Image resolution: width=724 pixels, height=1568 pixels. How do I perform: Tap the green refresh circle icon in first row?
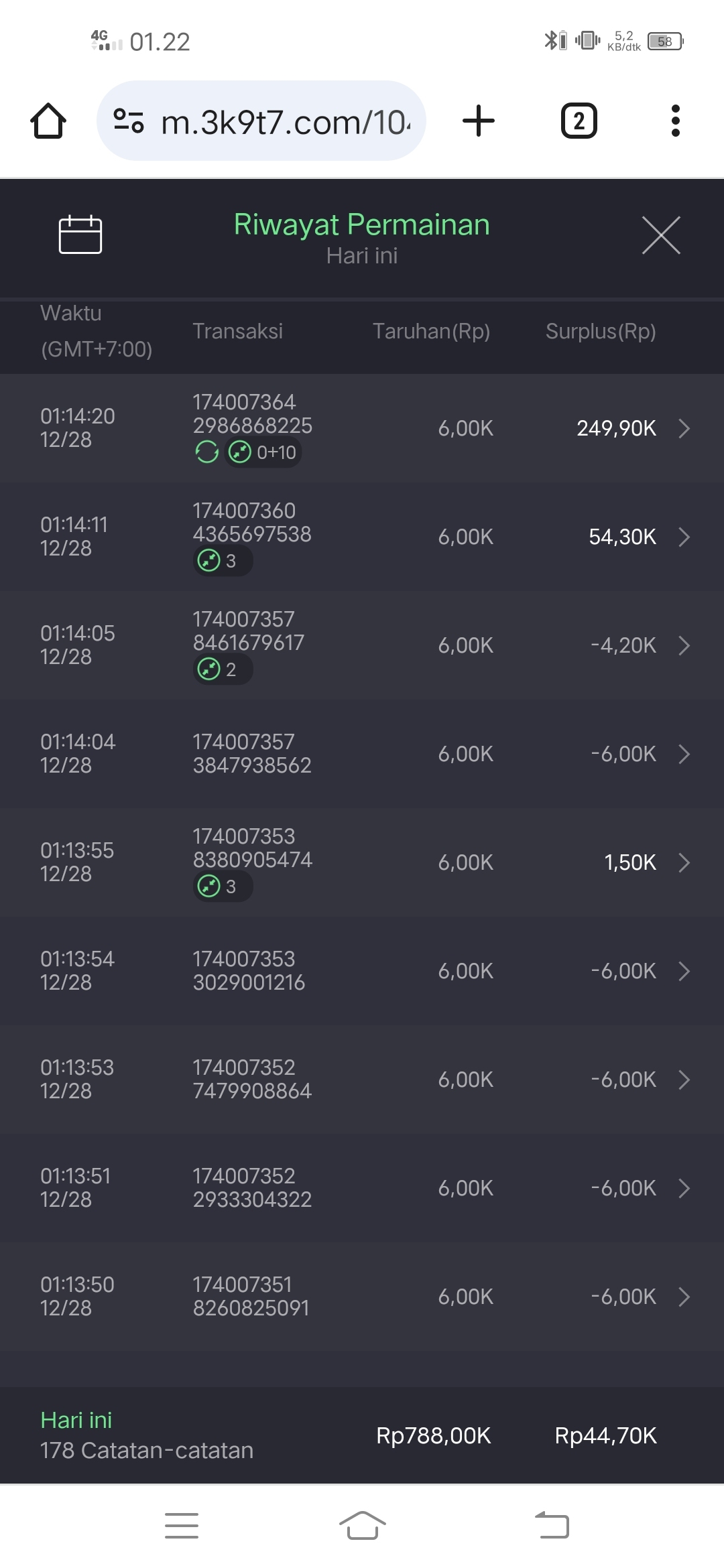(207, 452)
